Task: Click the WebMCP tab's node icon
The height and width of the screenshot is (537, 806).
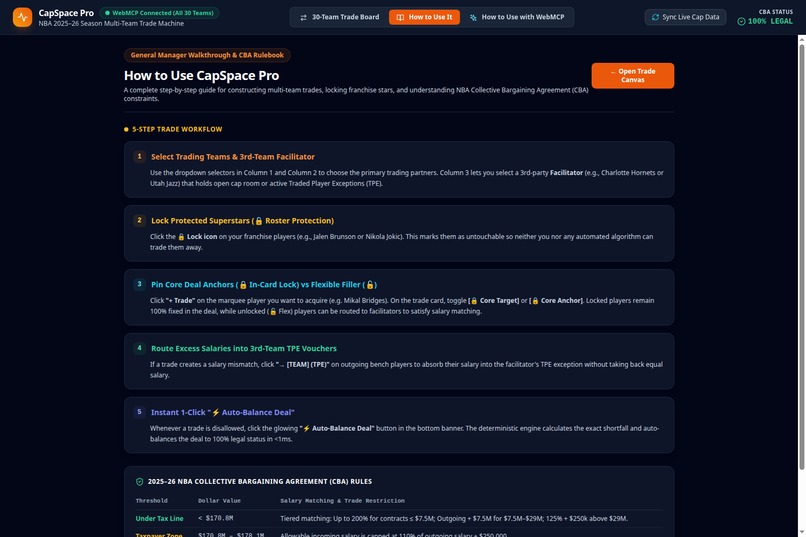Action: (x=473, y=17)
